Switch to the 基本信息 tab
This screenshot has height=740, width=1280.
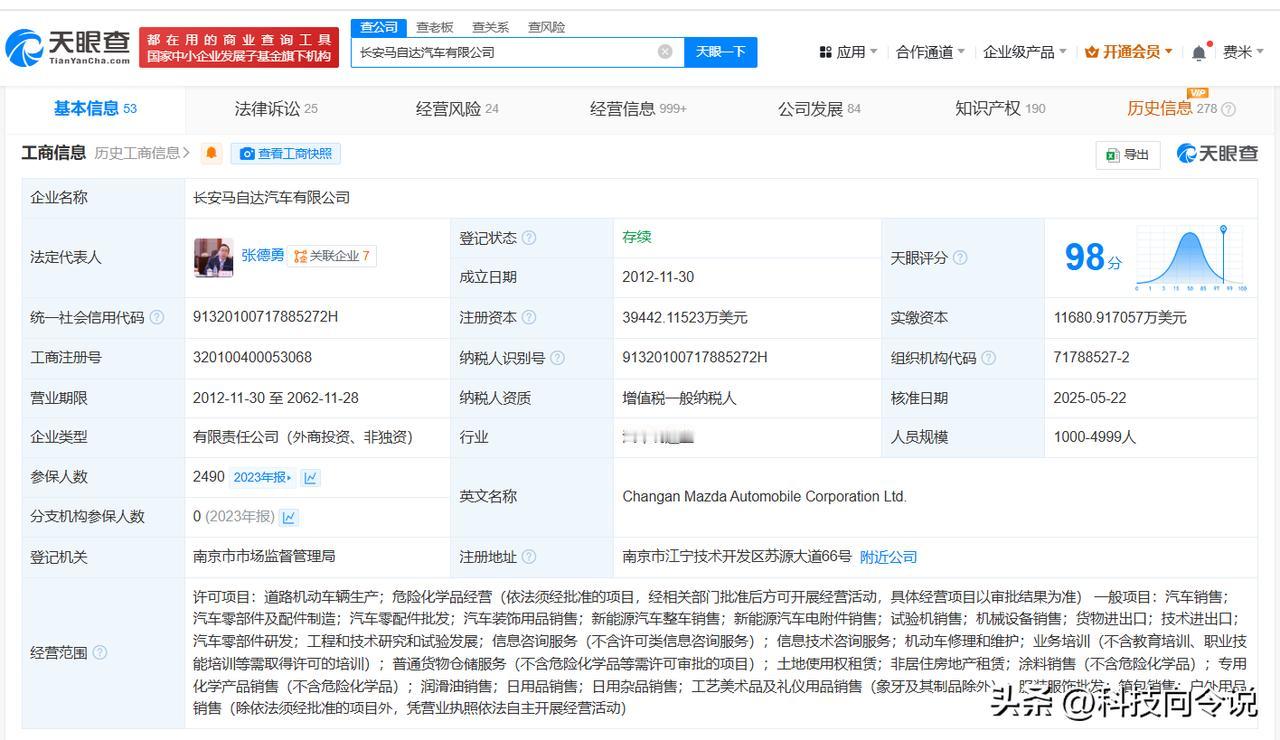(95, 108)
